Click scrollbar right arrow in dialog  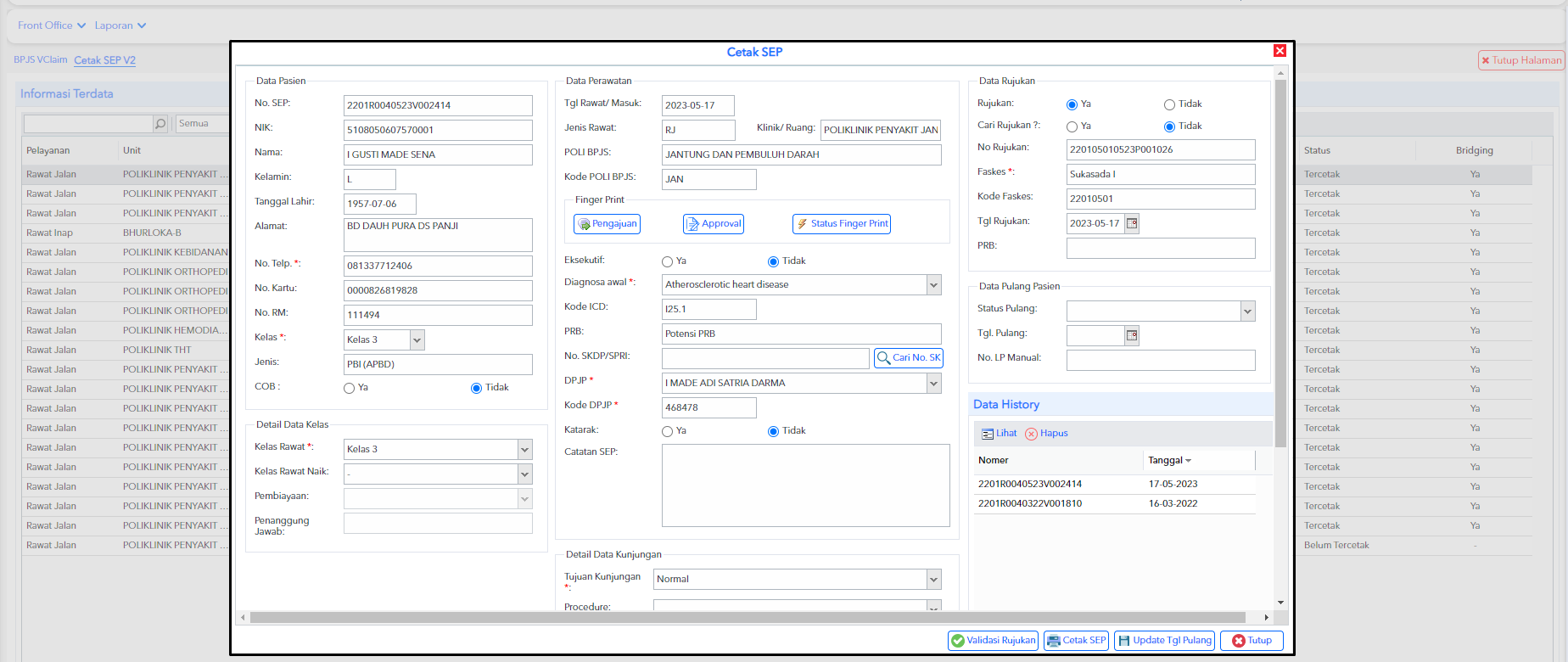tap(1267, 618)
